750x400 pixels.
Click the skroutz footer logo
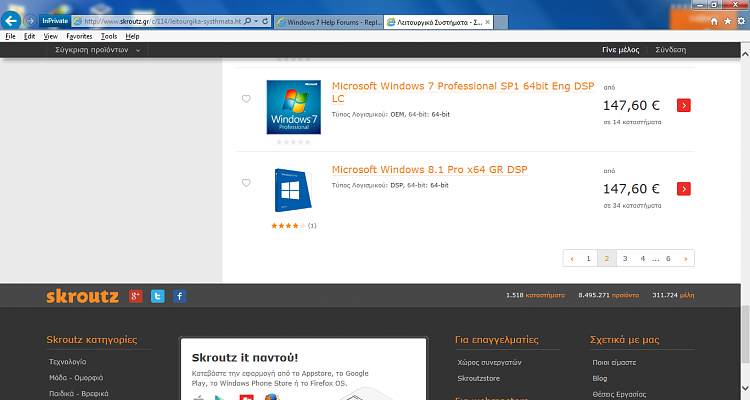82,296
